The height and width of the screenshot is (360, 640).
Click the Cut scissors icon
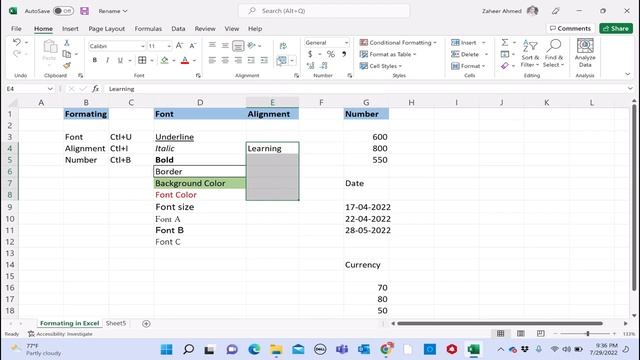[x=67, y=43]
